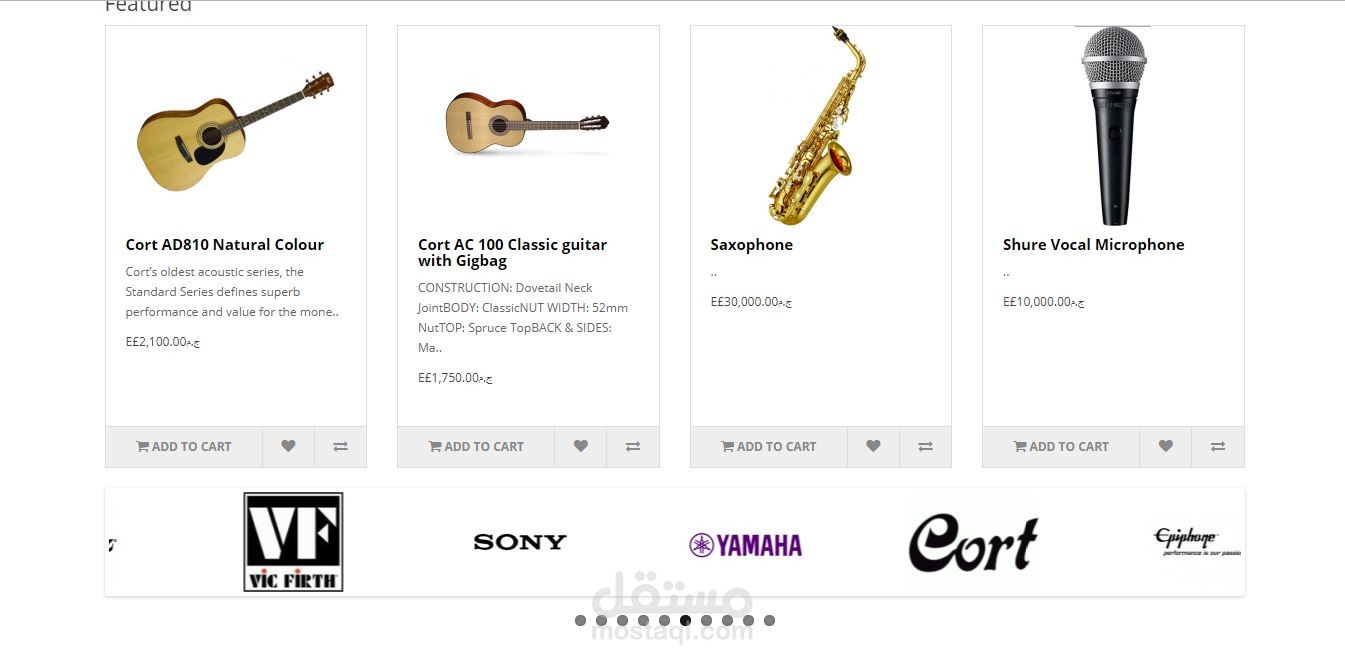Select the Yamaha brand logo

[746, 545]
